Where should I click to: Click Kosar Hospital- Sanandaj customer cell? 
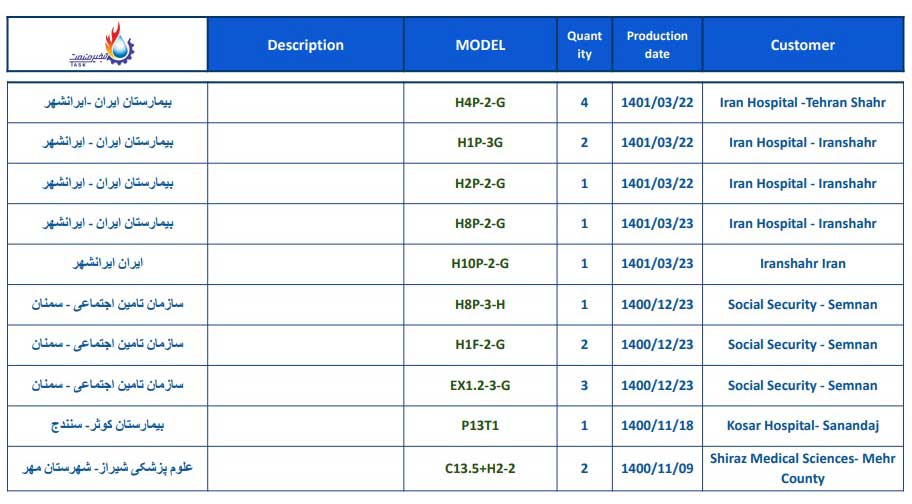pyautogui.click(x=803, y=426)
